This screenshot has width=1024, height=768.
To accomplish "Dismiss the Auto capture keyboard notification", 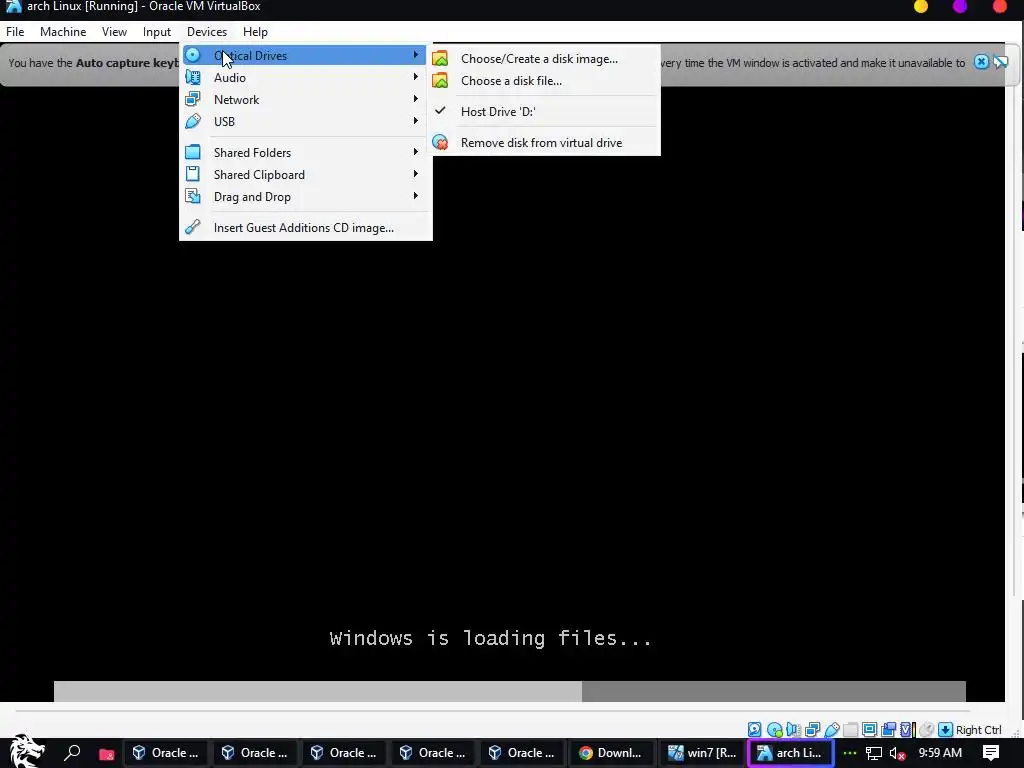I will tap(981, 62).
